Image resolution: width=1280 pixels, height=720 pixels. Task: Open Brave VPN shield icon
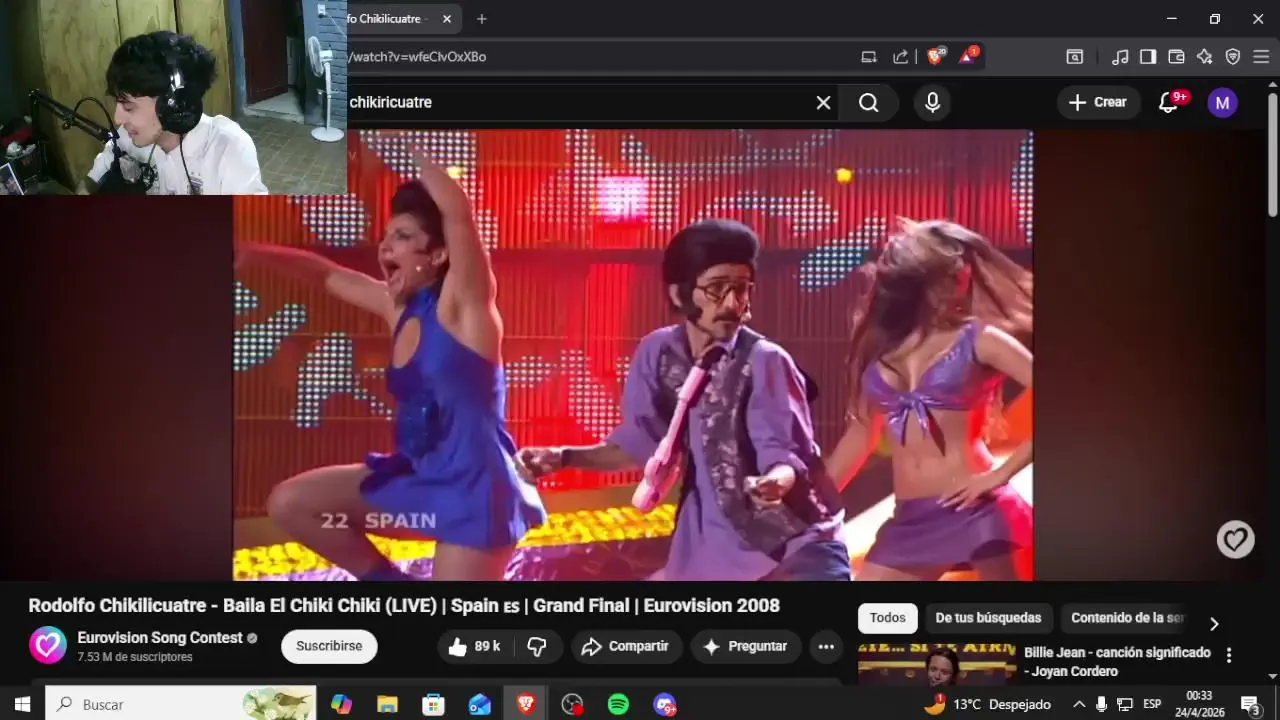pos(1232,57)
